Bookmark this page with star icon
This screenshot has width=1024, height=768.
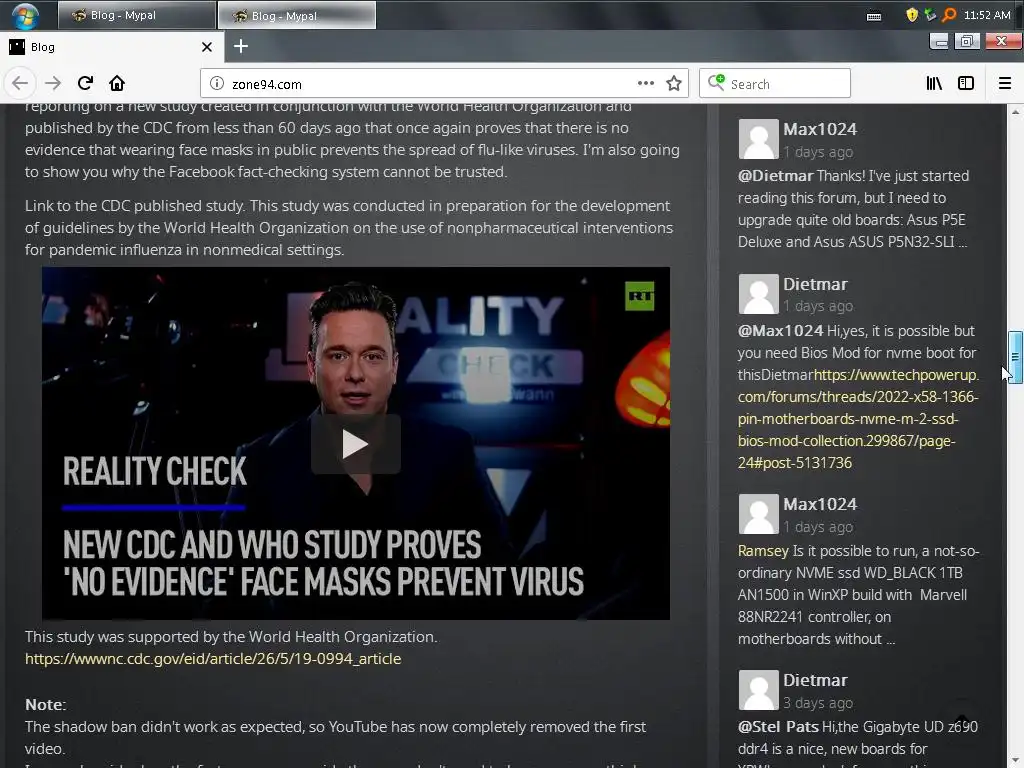coord(674,84)
